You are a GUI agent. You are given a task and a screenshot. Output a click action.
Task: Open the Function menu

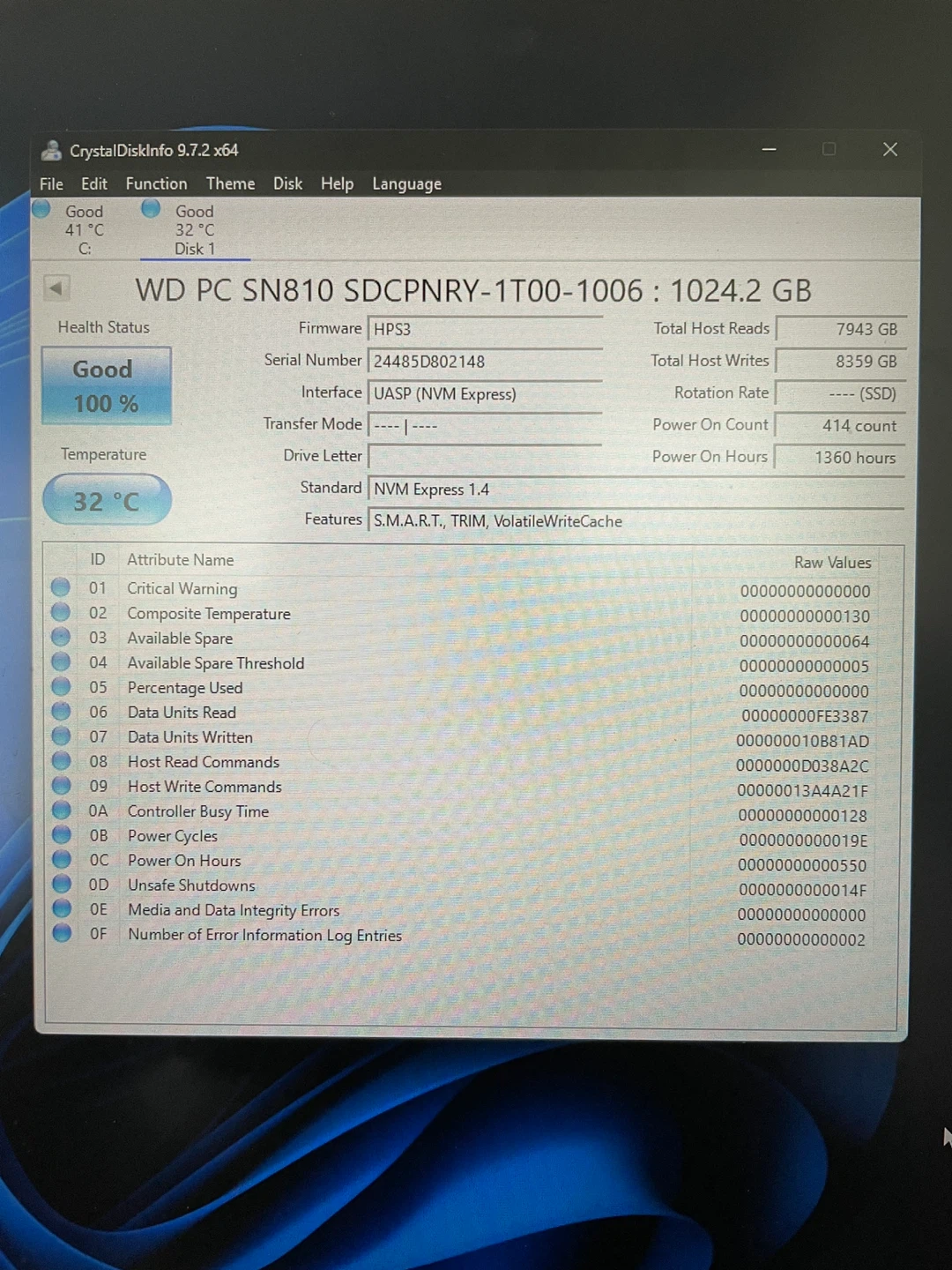click(x=156, y=183)
